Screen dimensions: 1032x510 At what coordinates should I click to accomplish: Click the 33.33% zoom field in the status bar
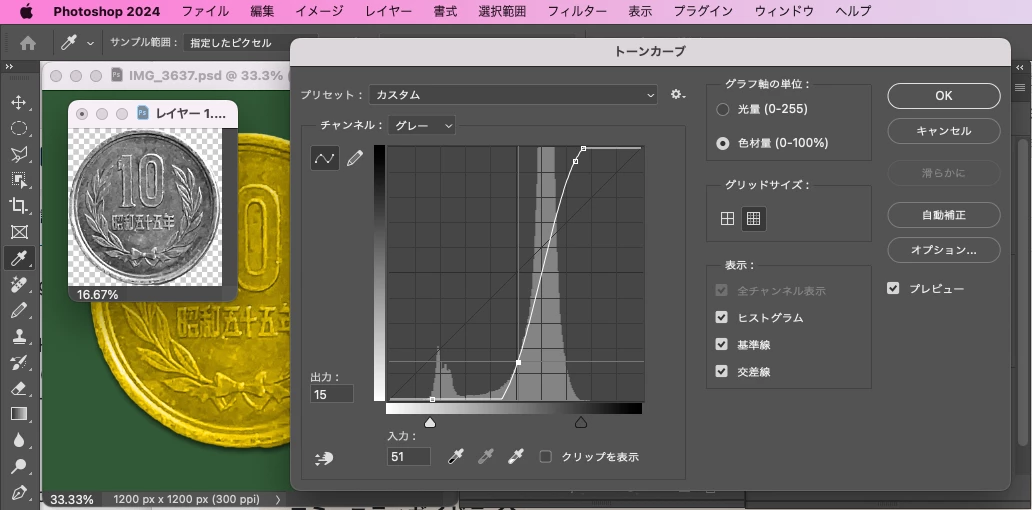point(72,499)
